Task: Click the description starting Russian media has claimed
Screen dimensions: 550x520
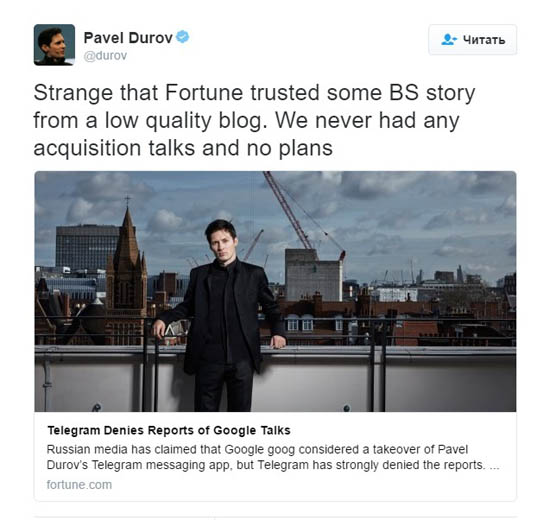Action: pyautogui.click(x=273, y=457)
